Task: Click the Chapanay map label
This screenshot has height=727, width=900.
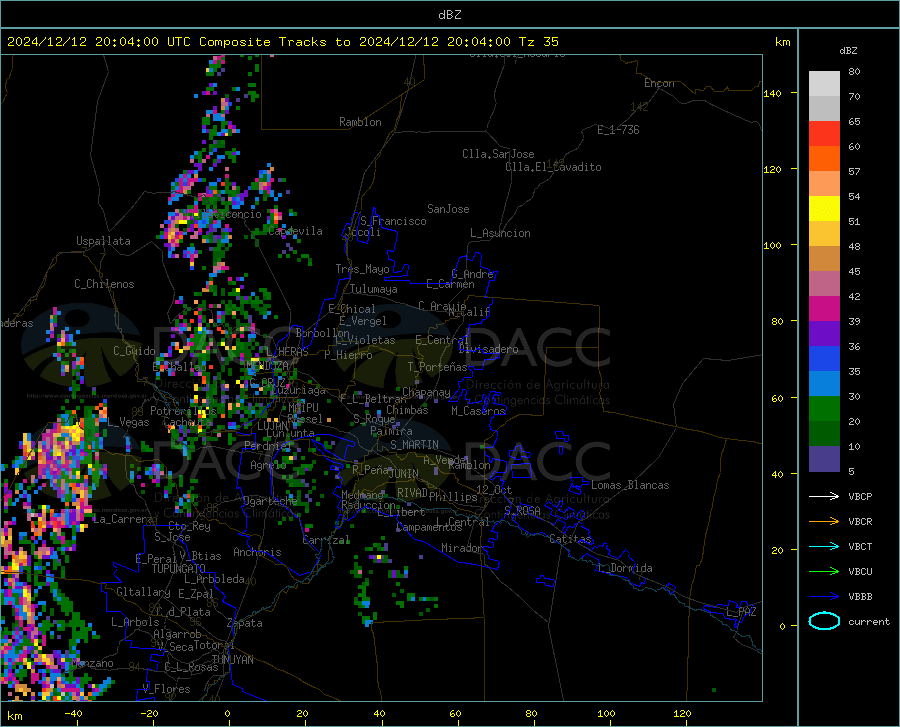Action: 426,392
